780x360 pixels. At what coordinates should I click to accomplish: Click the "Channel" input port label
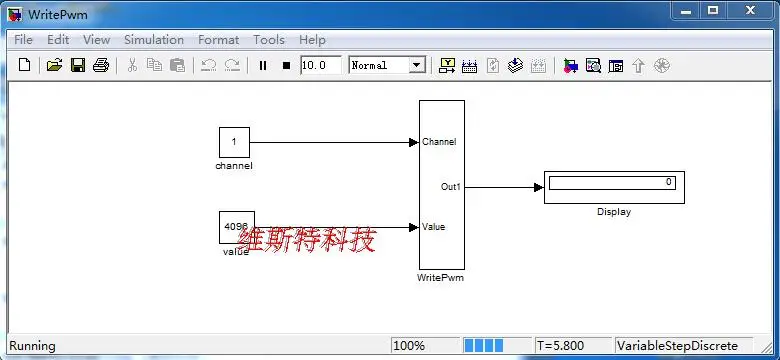[439, 142]
